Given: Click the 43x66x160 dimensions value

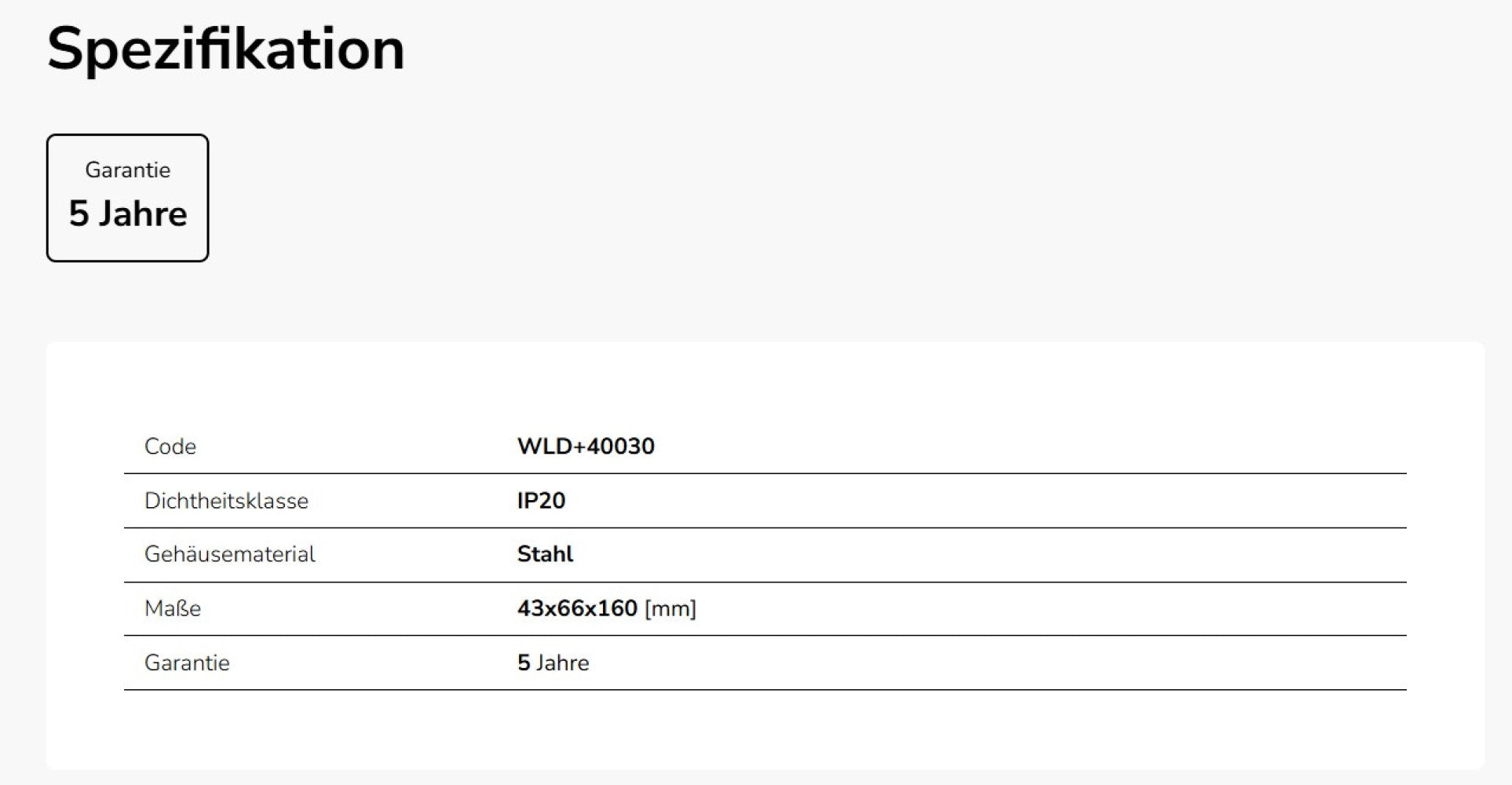Looking at the screenshot, I should click(x=577, y=608).
